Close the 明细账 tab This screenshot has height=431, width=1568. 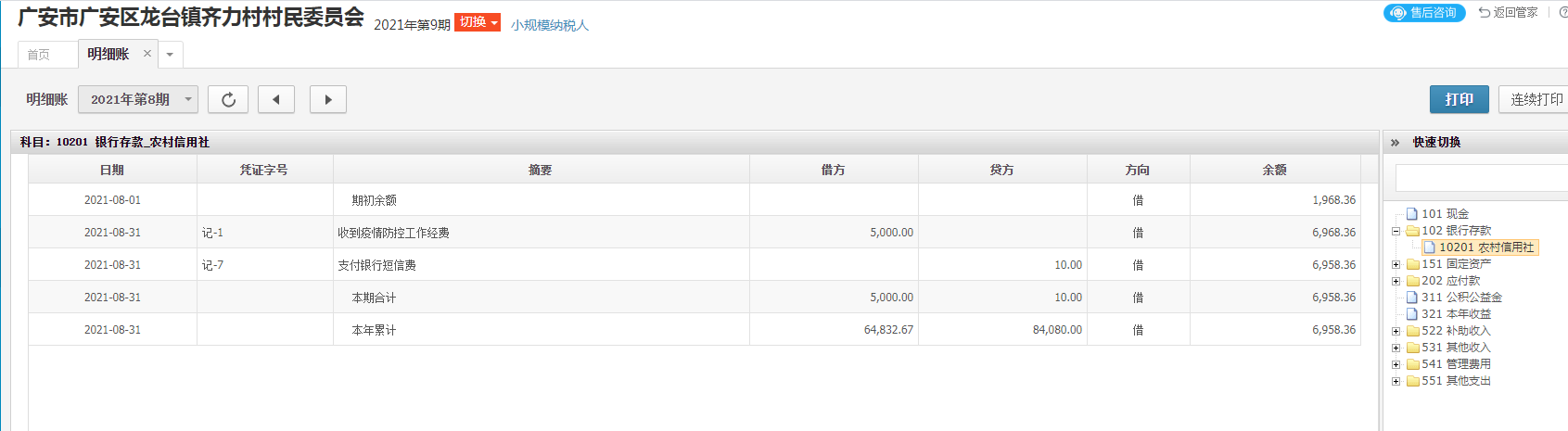pyautogui.click(x=147, y=54)
